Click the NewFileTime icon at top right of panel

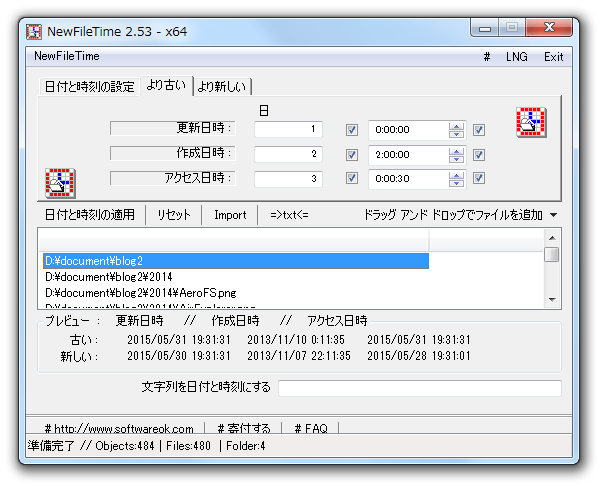point(531,122)
